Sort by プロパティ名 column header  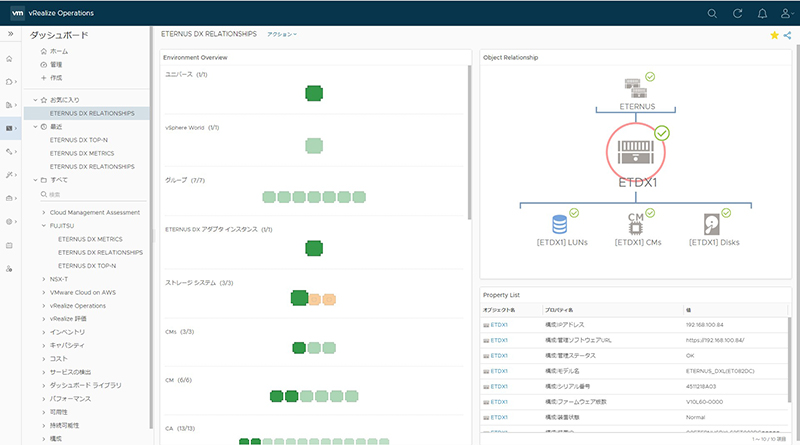559,310
